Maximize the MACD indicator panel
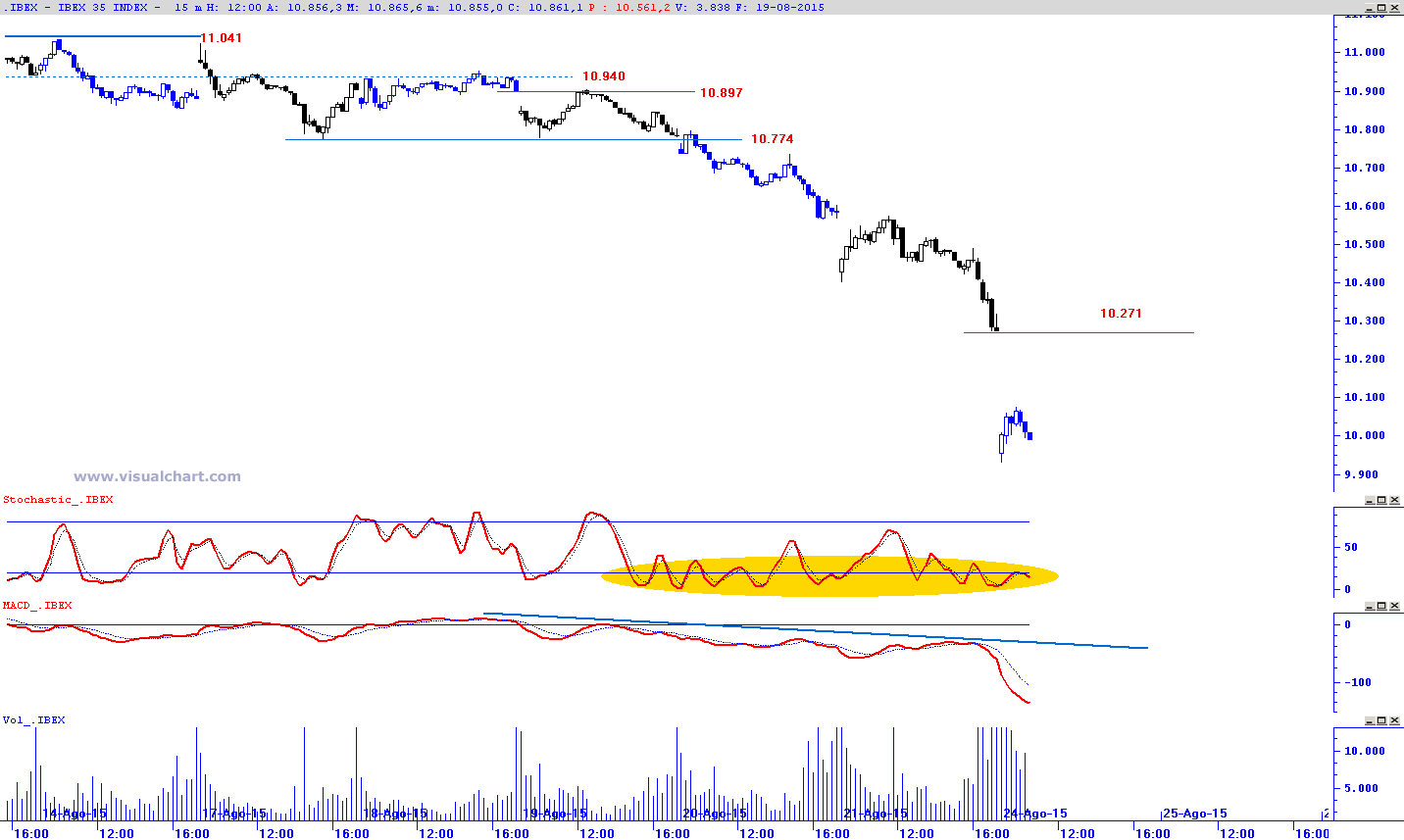1404x840 pixels. pos(1381,606)
